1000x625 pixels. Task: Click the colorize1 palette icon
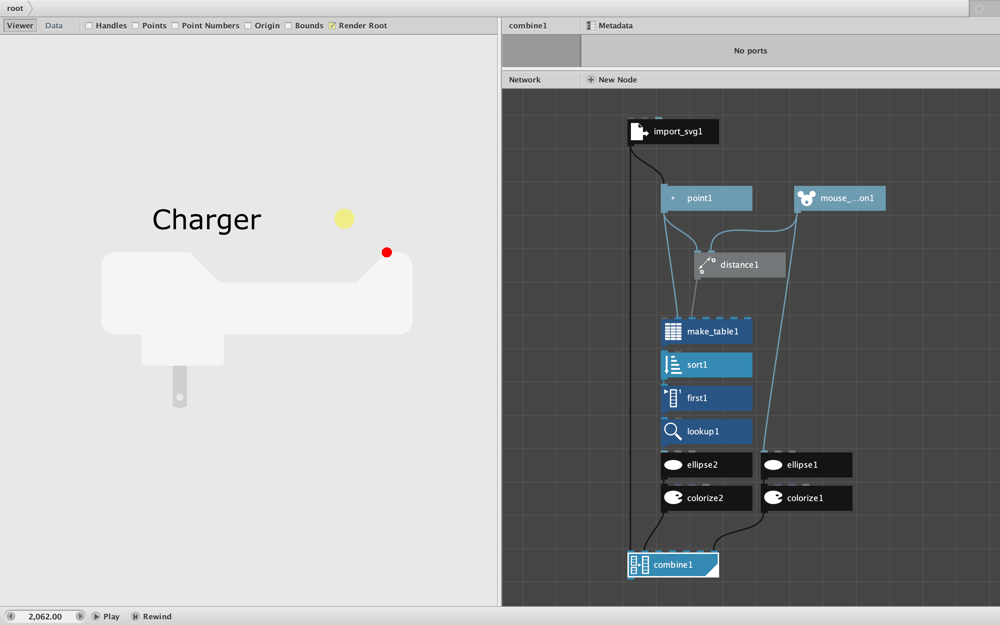(773, 497)
